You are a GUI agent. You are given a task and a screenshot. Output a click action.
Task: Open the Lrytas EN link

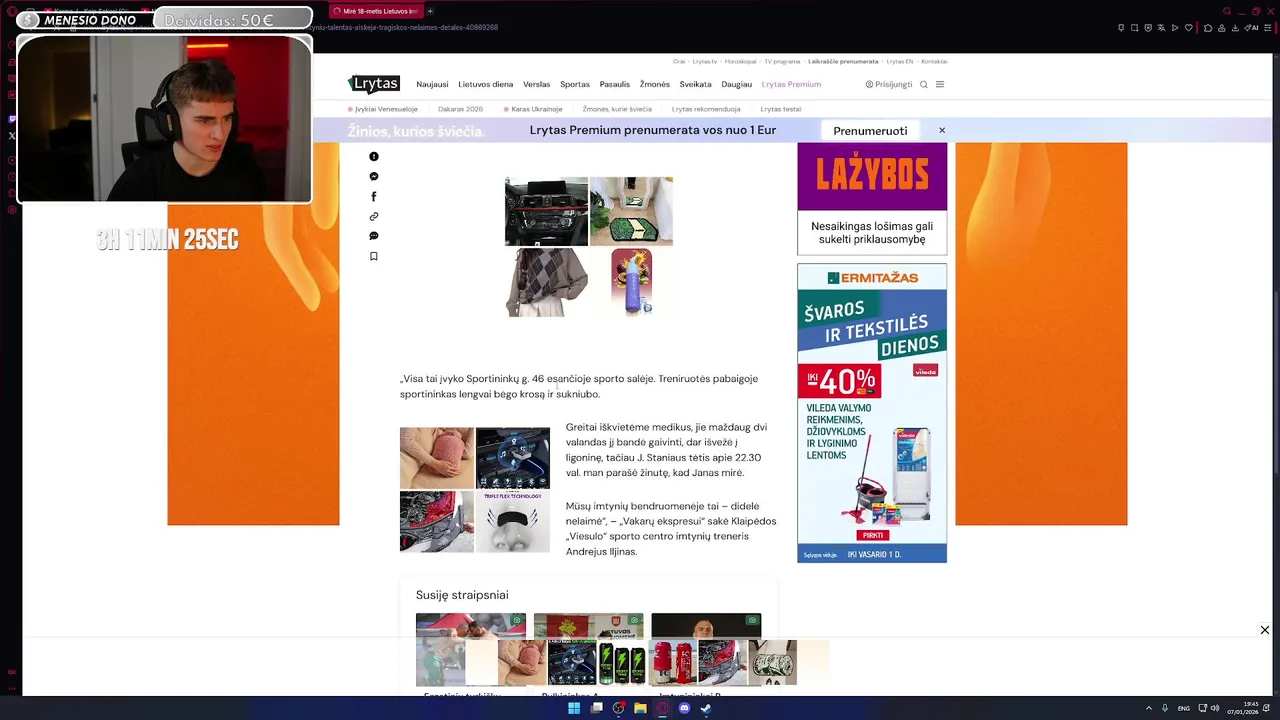pos(900,62)
